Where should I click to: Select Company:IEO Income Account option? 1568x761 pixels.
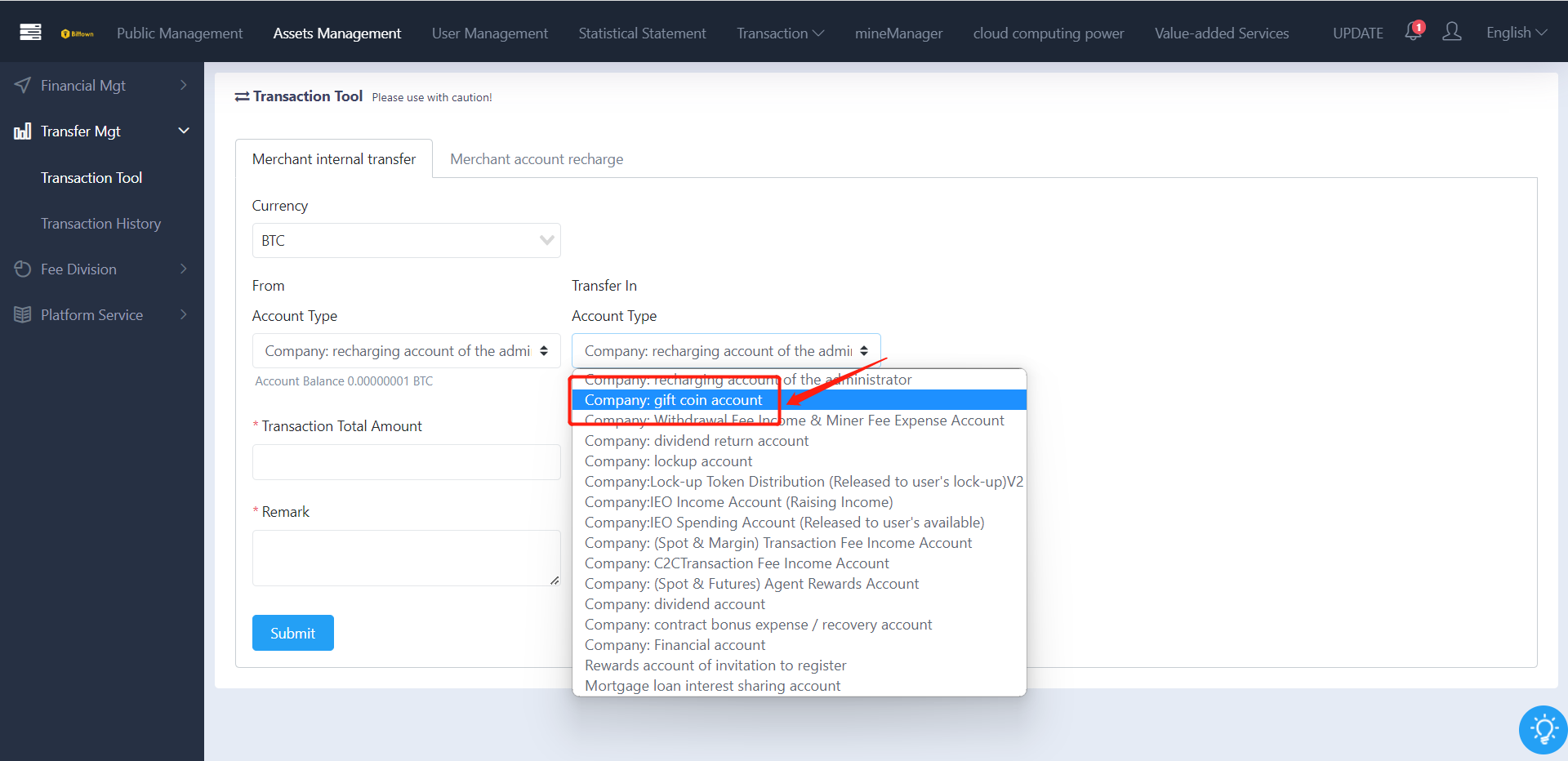[800, 502]
